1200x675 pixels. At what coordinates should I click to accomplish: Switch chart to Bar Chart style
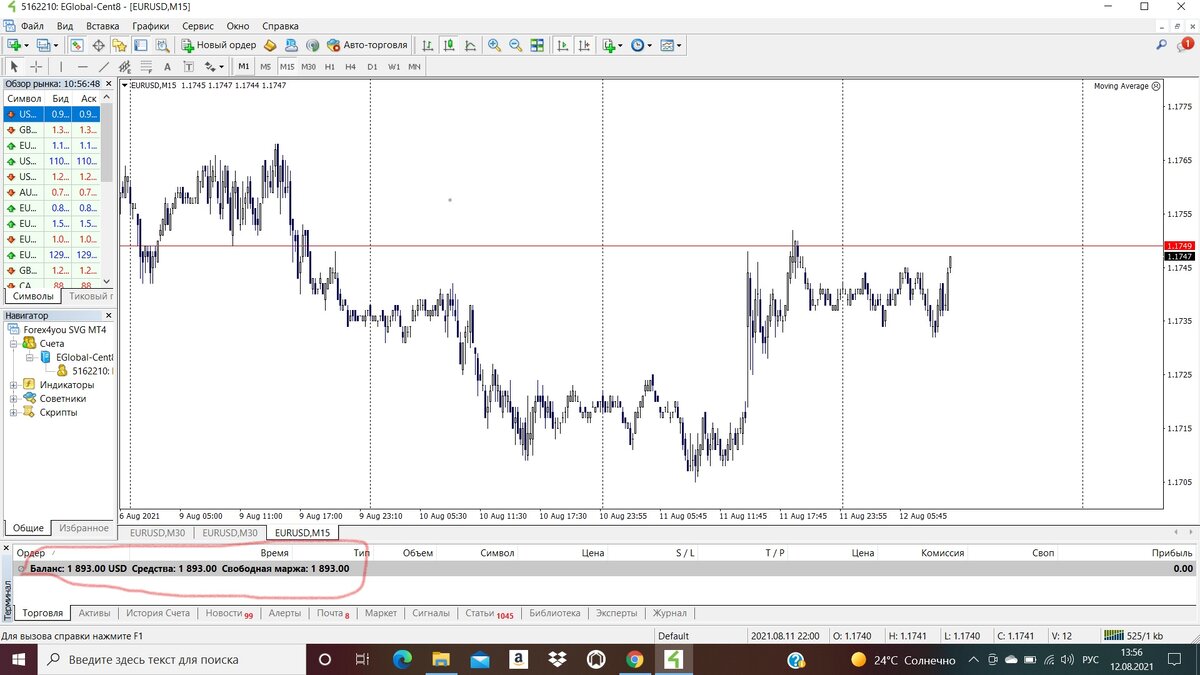click(x=428, y=45)
